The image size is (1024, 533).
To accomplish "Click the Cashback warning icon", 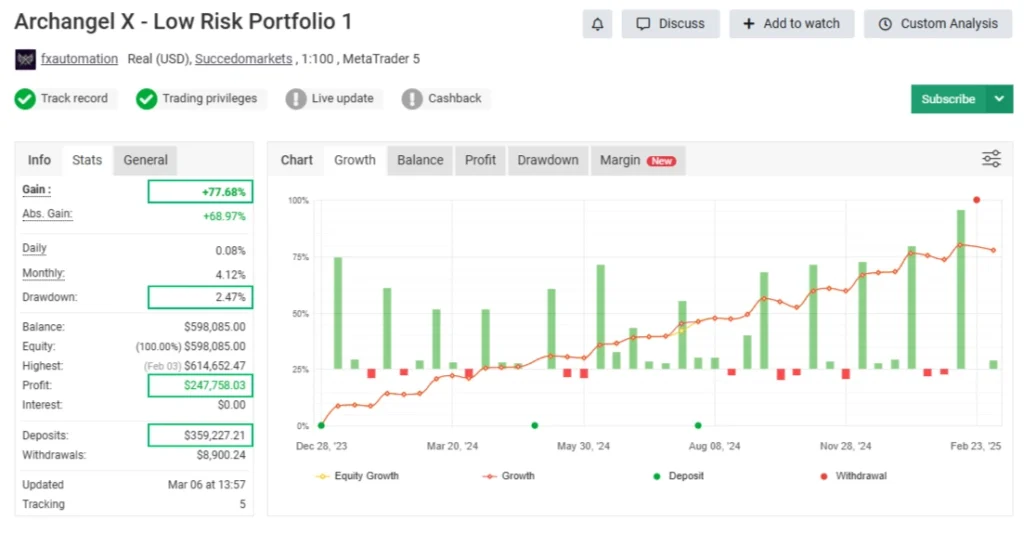I will click(x=412, y=99).
